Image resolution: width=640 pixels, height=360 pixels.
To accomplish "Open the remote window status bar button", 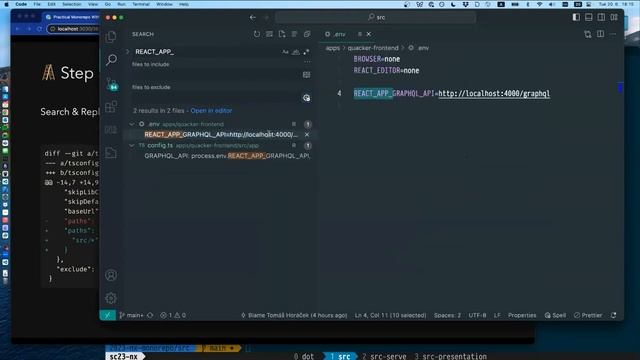I will click(108, 315).
